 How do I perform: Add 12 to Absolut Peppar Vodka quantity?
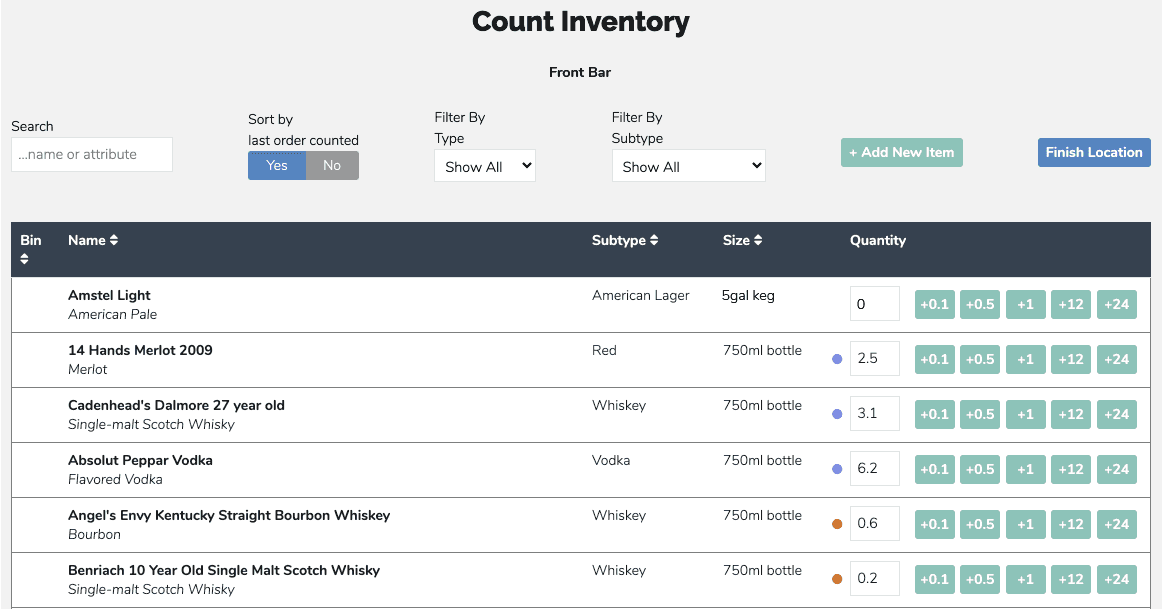click(x=1071, y=469)
